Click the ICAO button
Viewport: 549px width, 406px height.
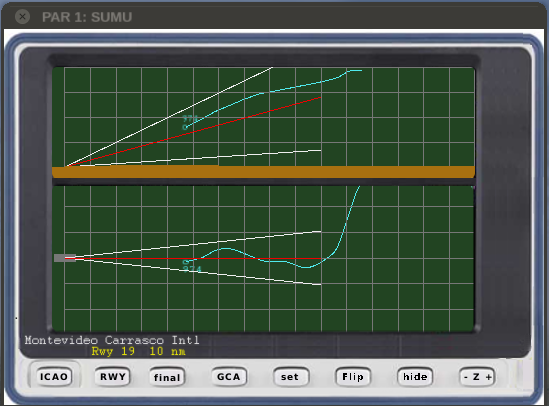(x=54, y=377)
